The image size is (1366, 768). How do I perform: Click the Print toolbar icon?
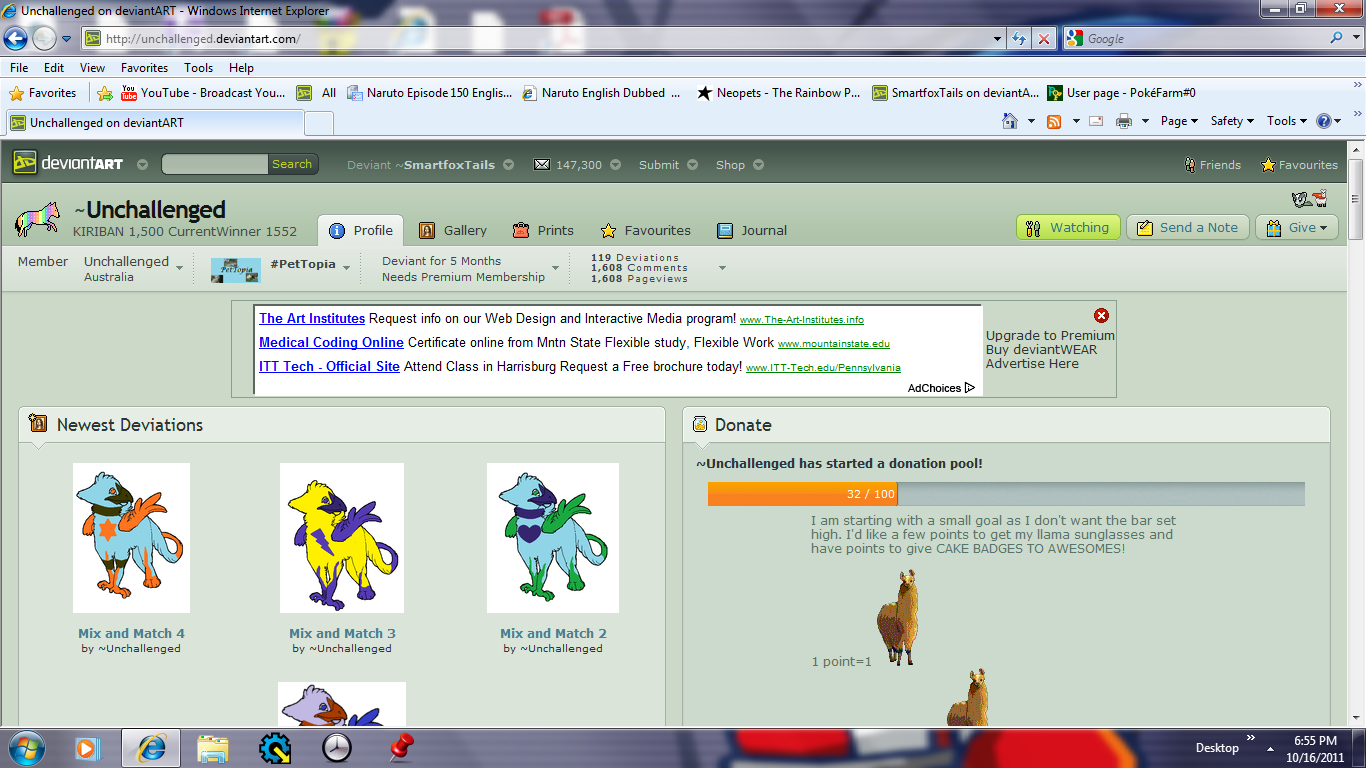point(1124,121)
